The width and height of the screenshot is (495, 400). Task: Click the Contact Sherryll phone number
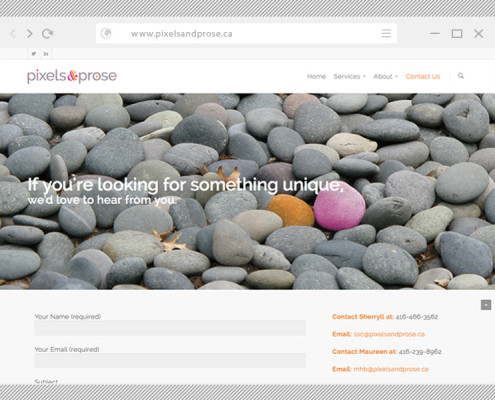click(417, 317)
